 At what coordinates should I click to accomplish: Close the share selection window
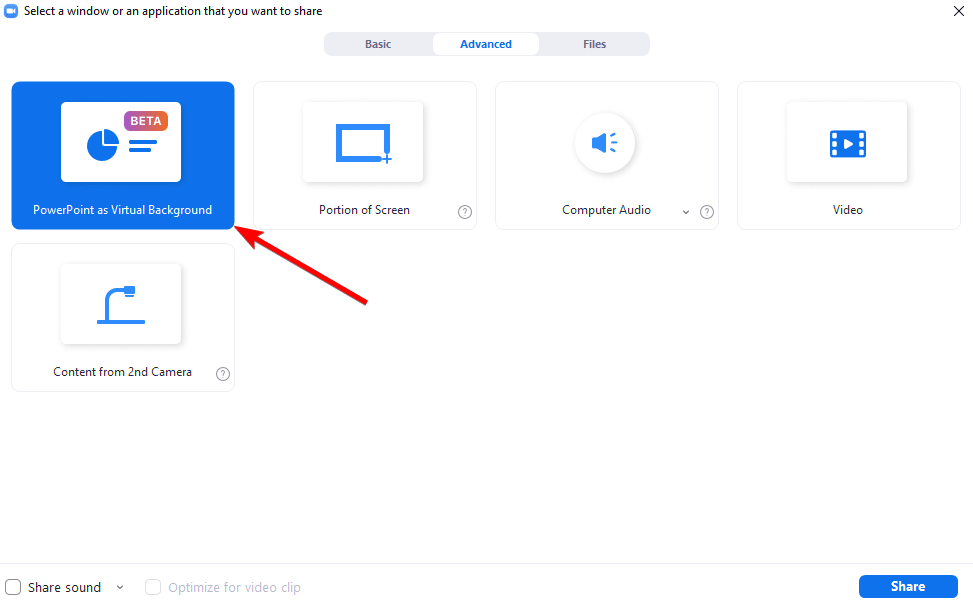pyautogui.click(x=959, y=11)
